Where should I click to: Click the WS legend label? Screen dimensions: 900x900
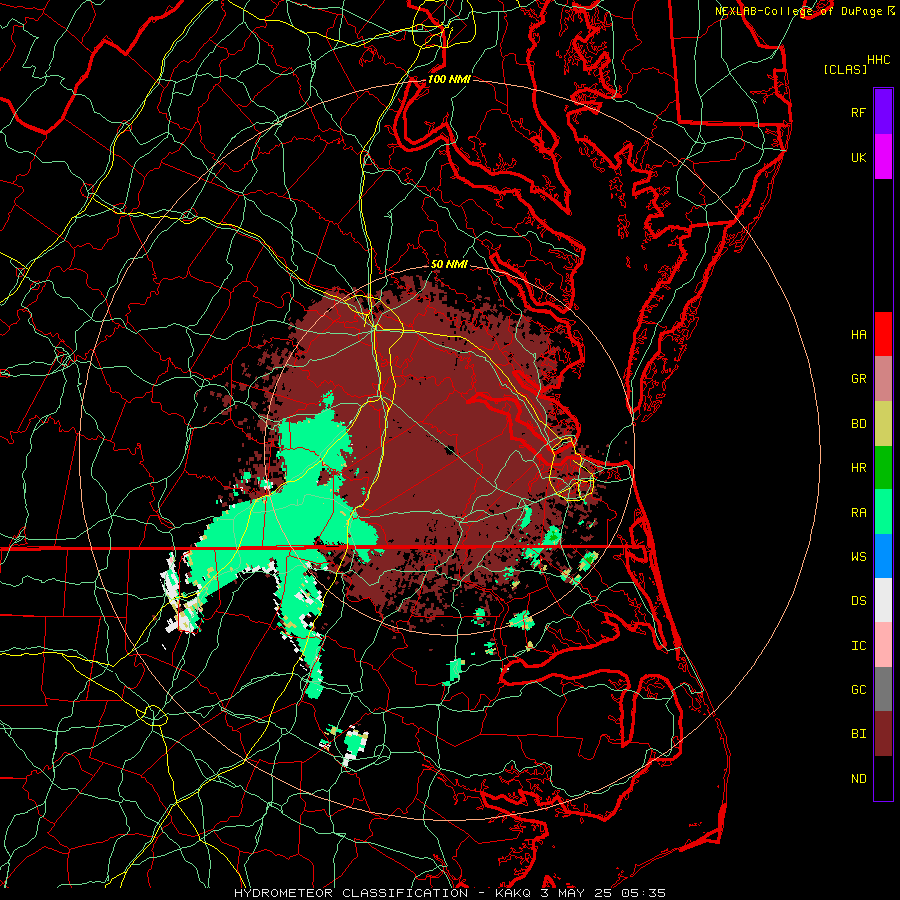[858, 557]
